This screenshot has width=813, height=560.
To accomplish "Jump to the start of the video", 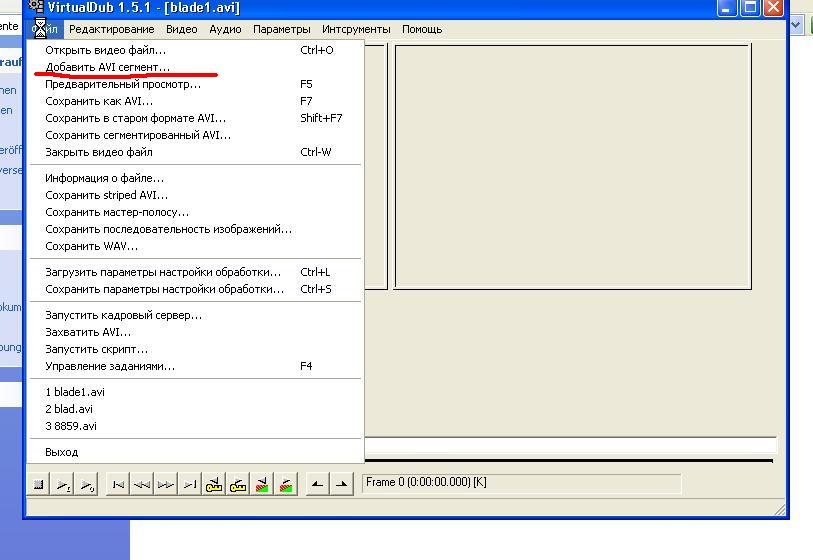I will 118,485.
